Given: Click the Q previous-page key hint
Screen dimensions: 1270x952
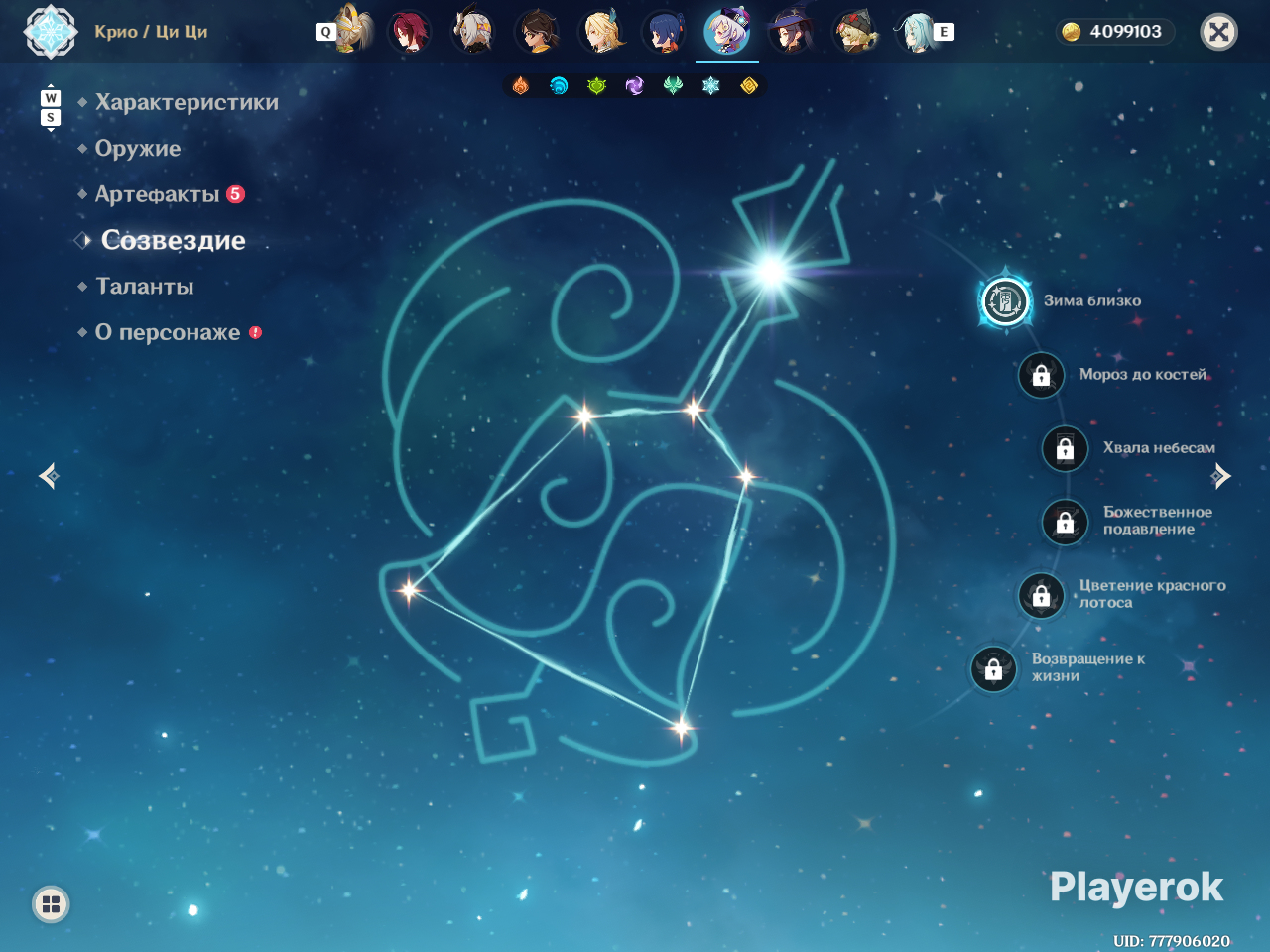Looking at the screenshot, I should click(325, 32).
